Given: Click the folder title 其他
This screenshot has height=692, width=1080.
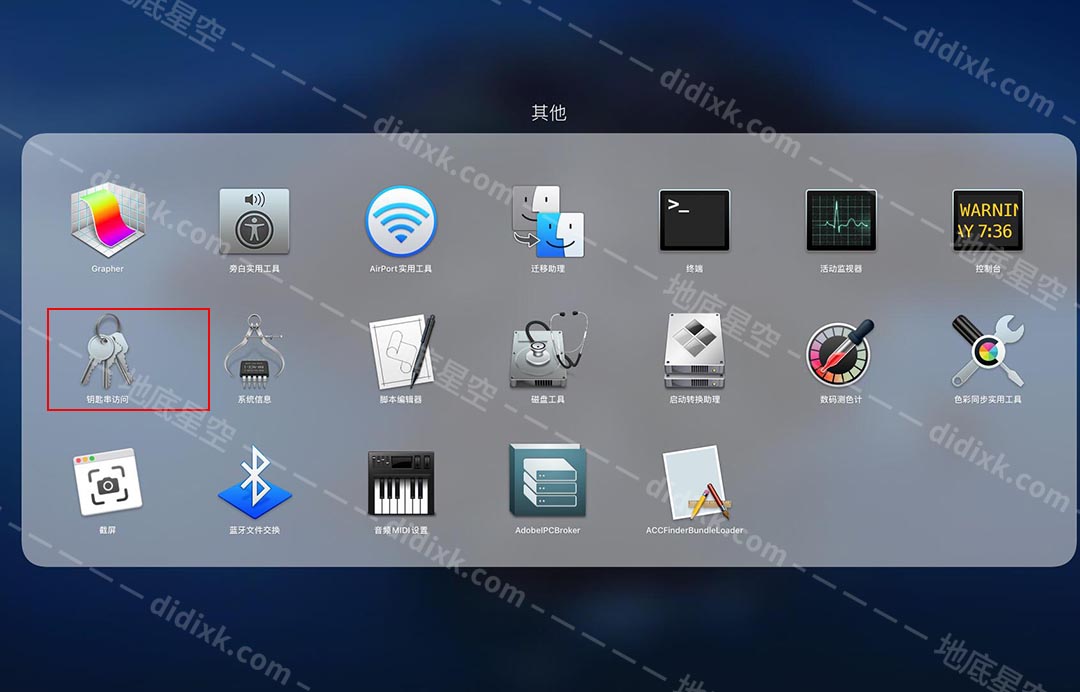Looking at the screenshot, I should 549,112.
